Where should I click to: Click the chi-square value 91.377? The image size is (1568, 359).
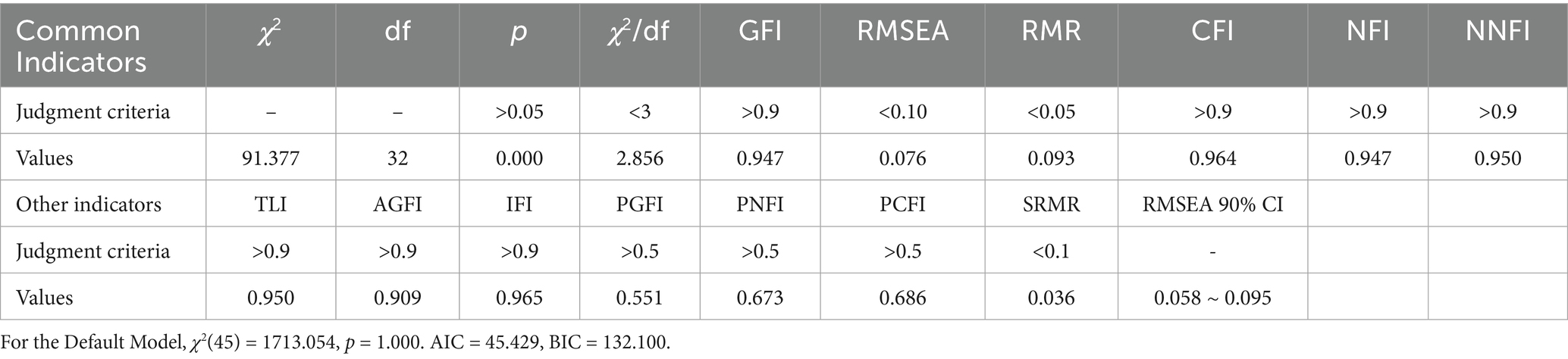pyautogui.click(x=271, y=158)
